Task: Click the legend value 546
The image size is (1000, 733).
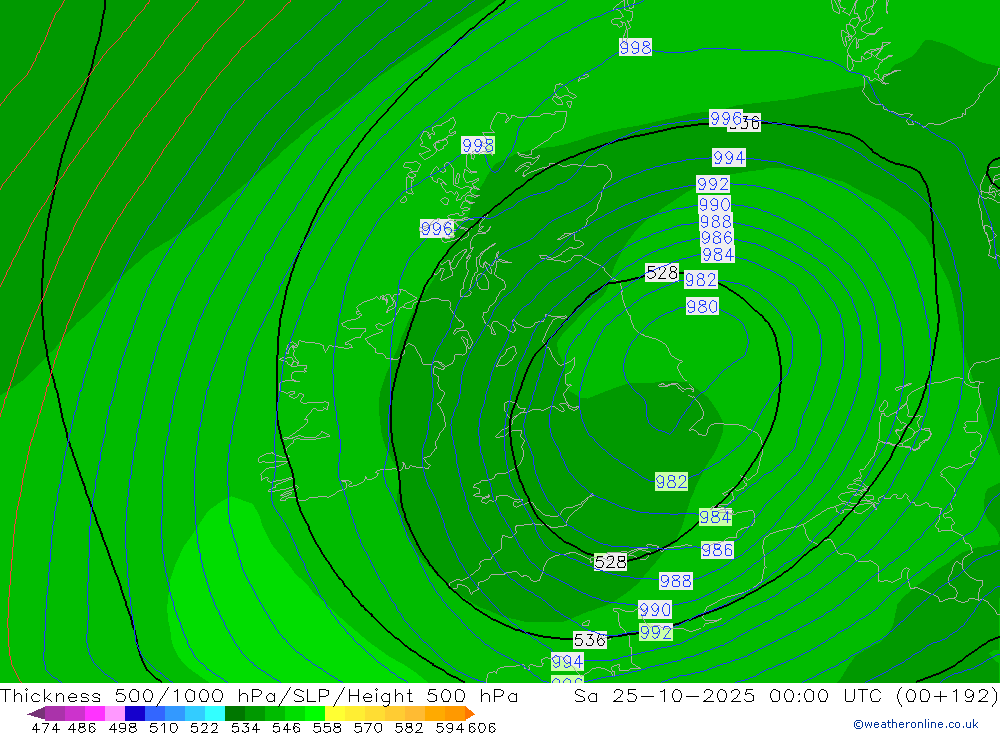Action: [x=286, y=727]
